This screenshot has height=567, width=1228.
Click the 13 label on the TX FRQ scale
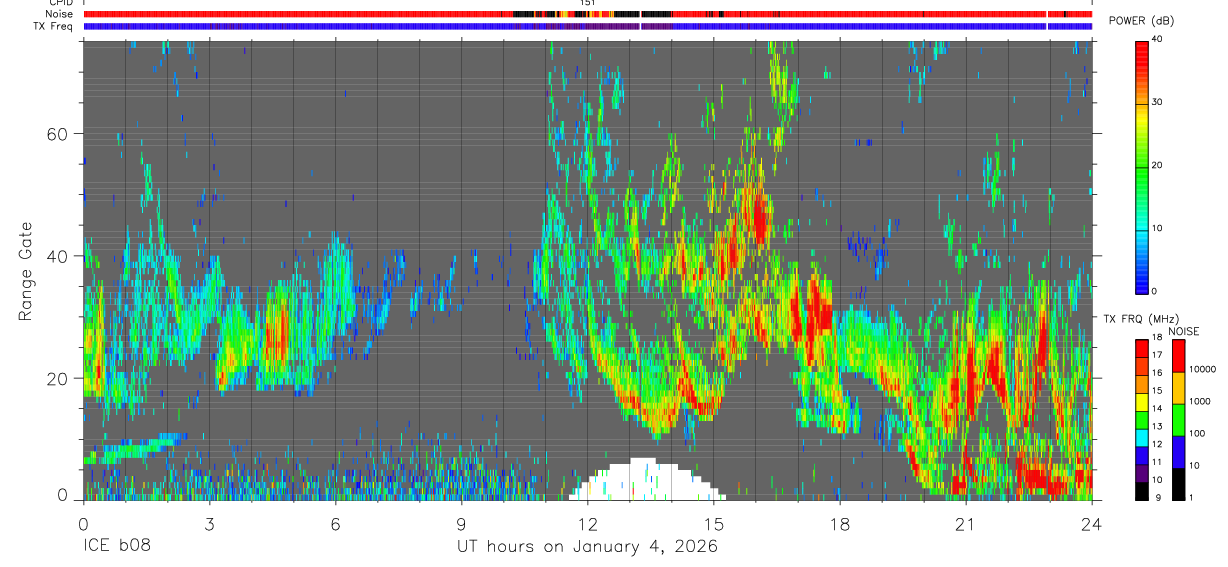click(1157, 426)
